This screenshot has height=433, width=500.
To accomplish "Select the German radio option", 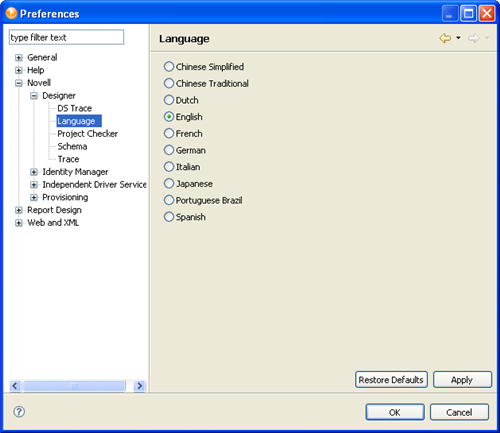I will pyautogui.click(x=169, y=150).
